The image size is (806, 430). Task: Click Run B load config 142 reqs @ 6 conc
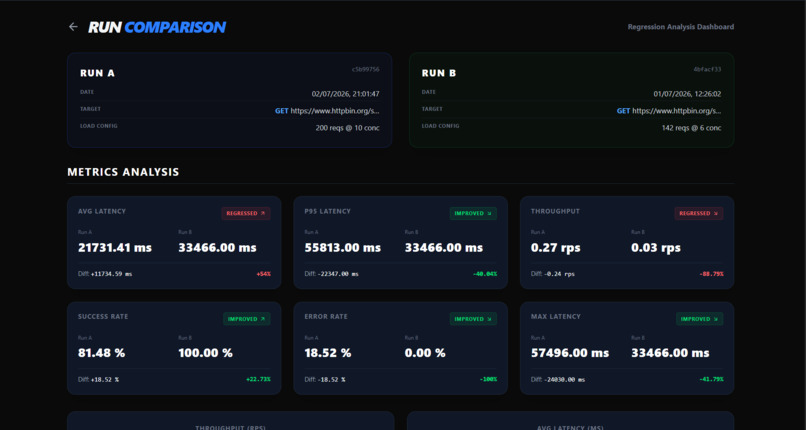coord(691,128)
